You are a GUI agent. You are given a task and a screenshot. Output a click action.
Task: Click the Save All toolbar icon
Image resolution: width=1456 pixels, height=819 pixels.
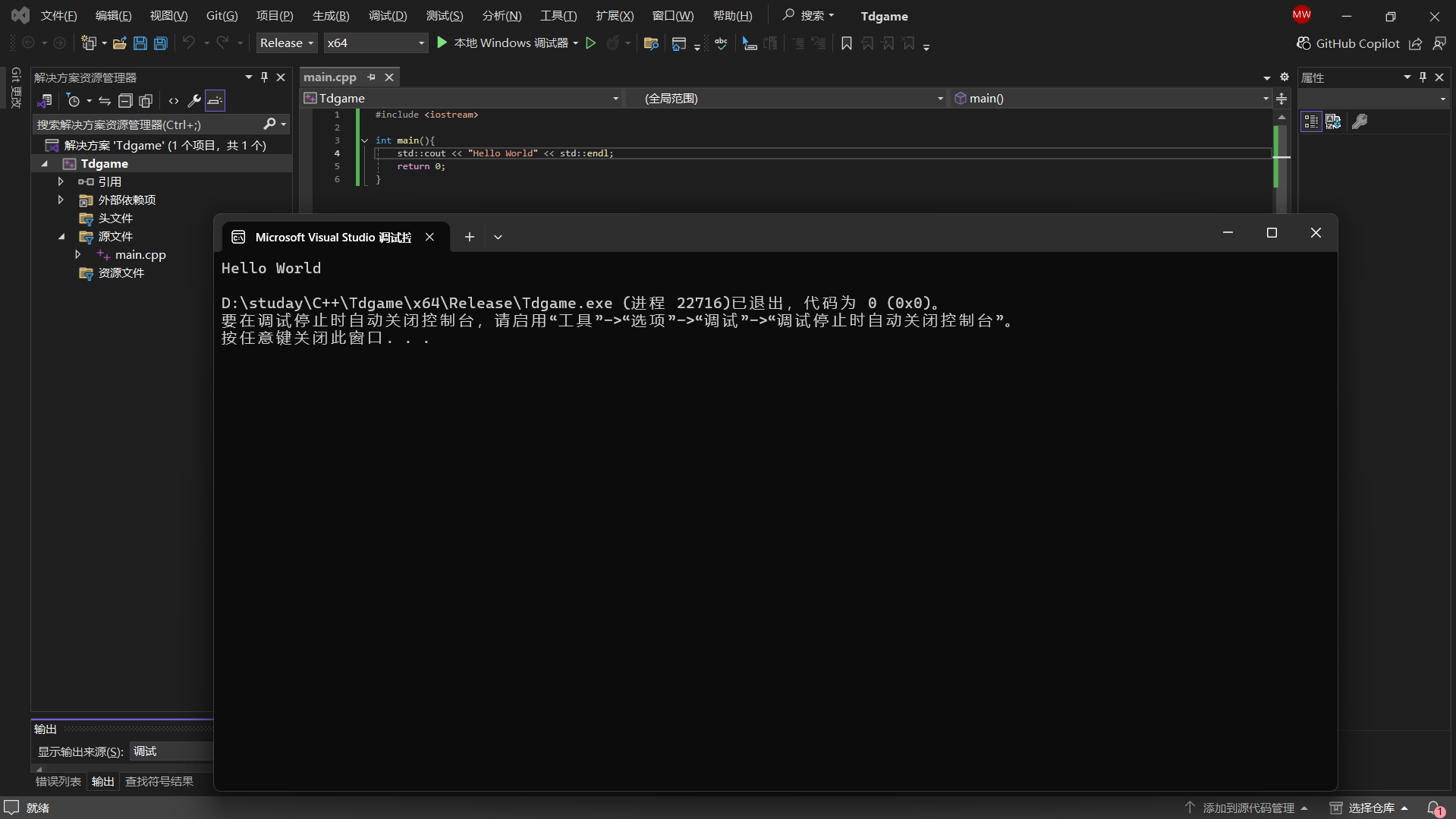(x=161, y=43)
